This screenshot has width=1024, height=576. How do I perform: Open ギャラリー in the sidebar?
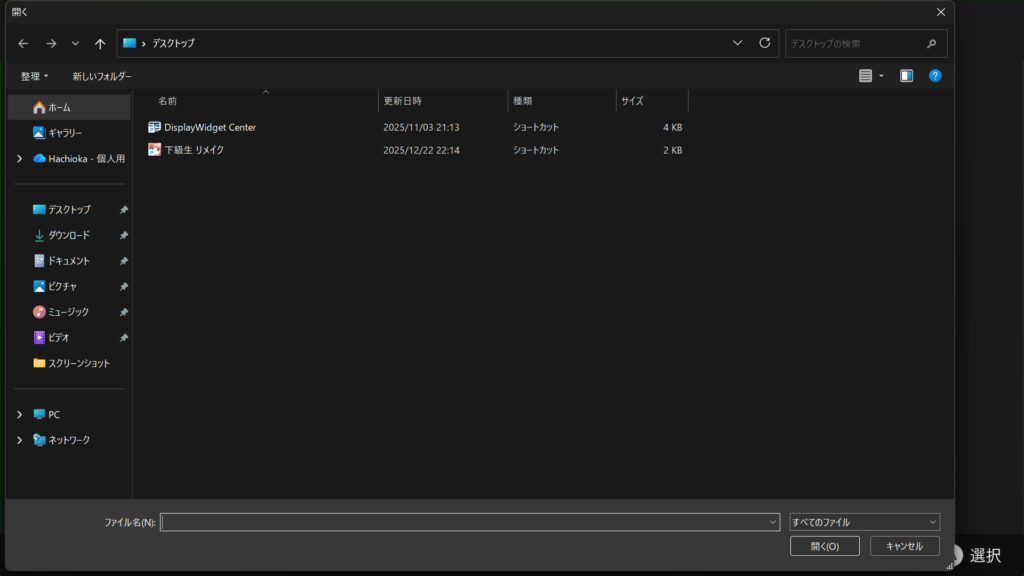point(65,133)
